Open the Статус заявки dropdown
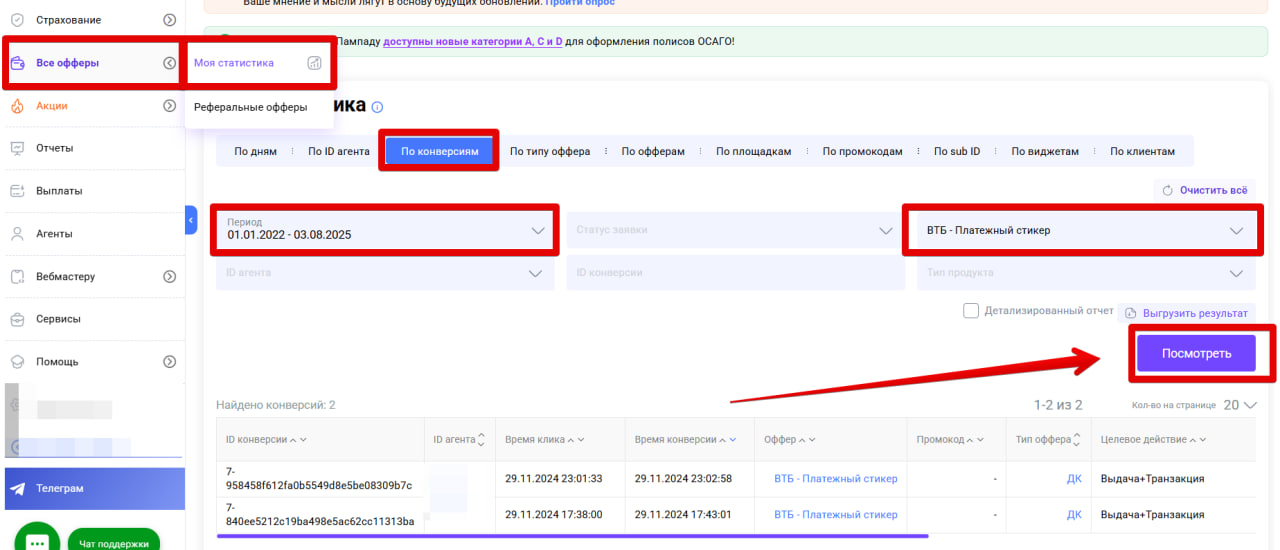Screen dimensions: 1280x550 coord(734,230)
